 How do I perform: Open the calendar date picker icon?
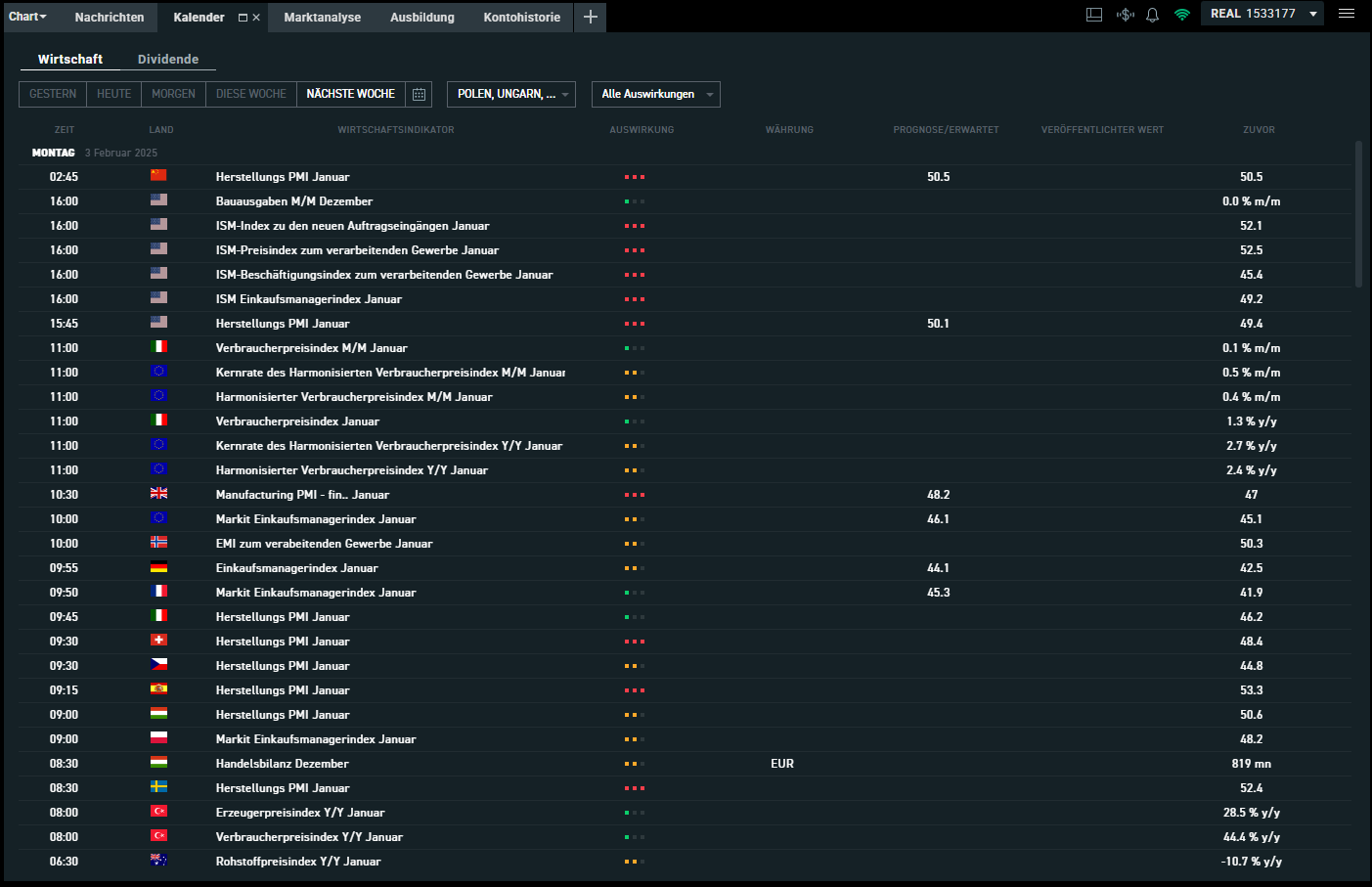[419, 94]
